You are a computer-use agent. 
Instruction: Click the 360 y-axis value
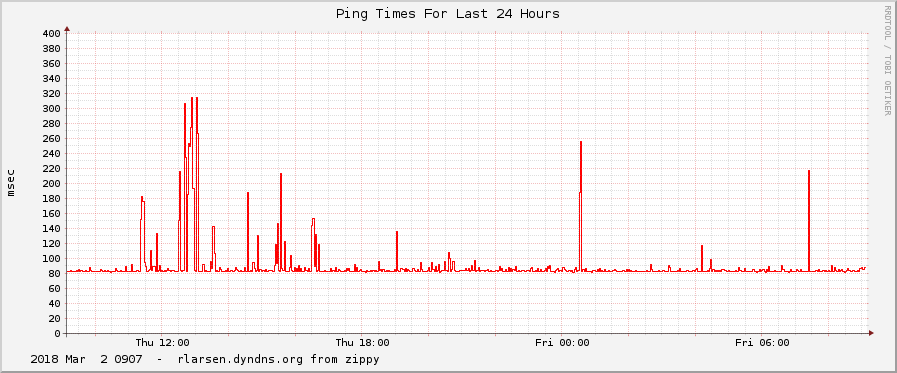(51, 64)
